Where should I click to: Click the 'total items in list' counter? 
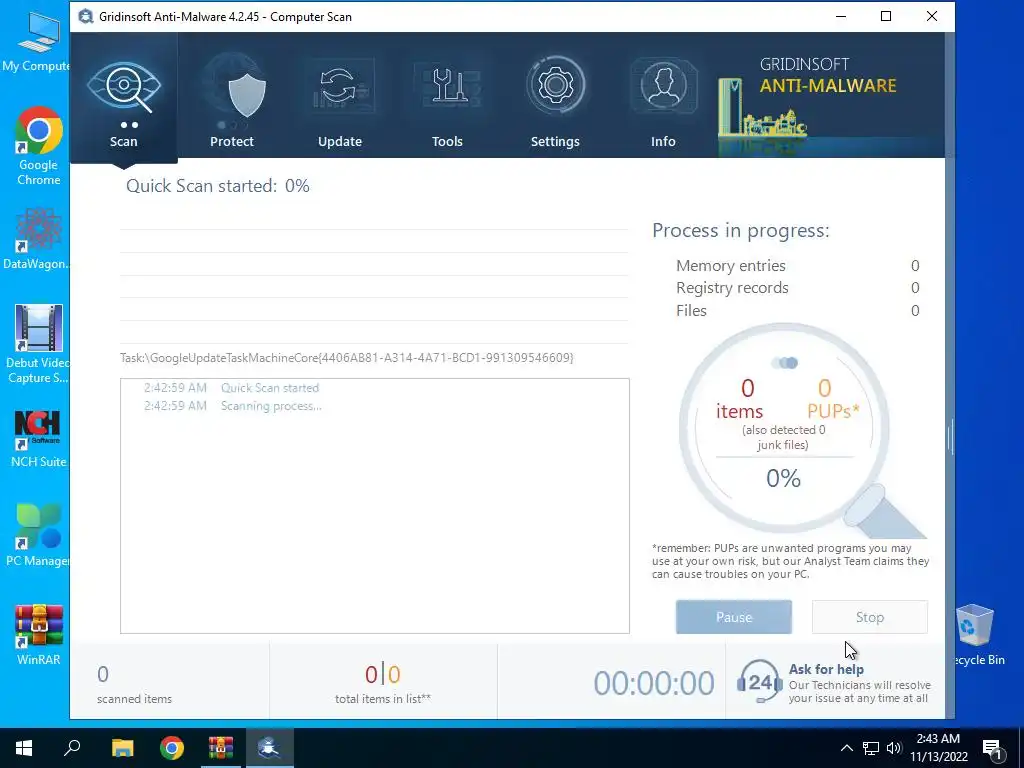pos(383,684)
